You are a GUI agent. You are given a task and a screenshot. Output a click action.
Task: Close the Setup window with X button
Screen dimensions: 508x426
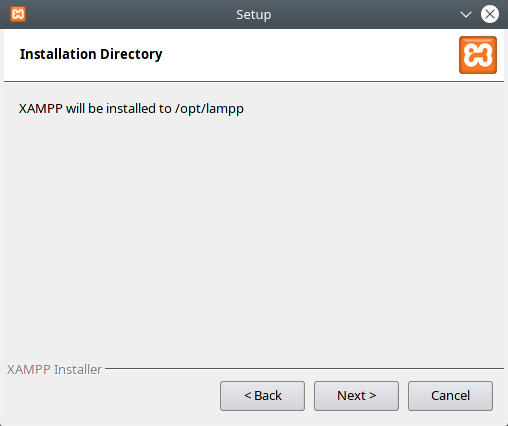click(x=490, y=14)
